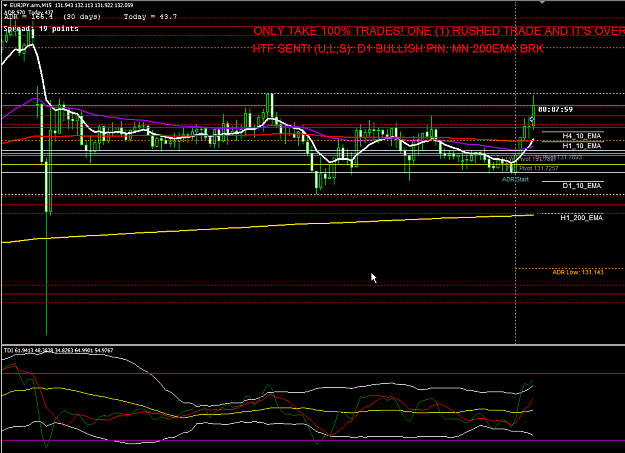625x453 pixels.
Task: Click the EURJPY M15 chart title text
Action: coord(71,5)
